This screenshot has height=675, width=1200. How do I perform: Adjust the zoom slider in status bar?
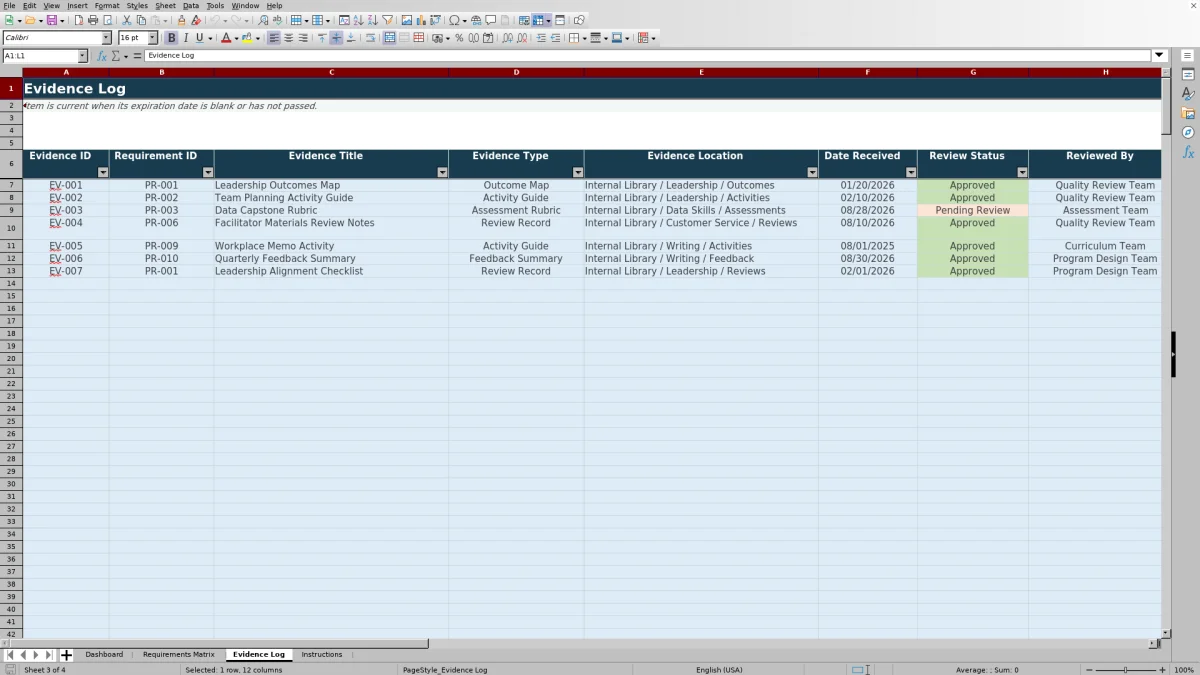[1125, 670]
